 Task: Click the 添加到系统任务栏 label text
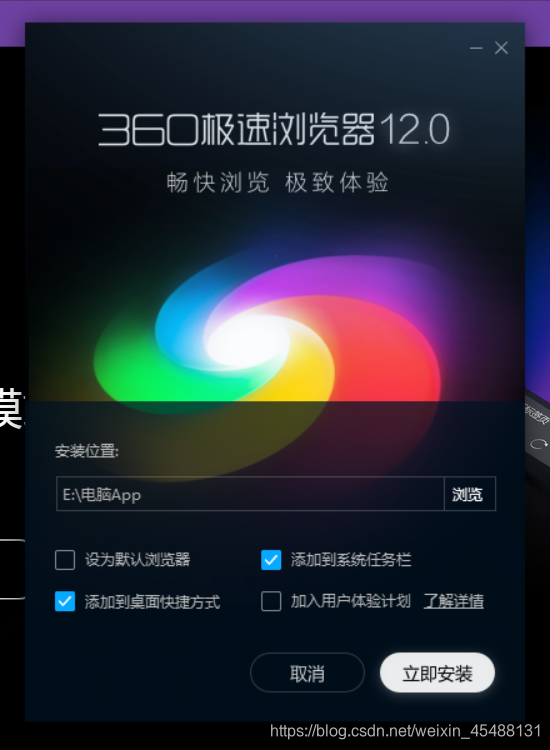coord(351,560)
